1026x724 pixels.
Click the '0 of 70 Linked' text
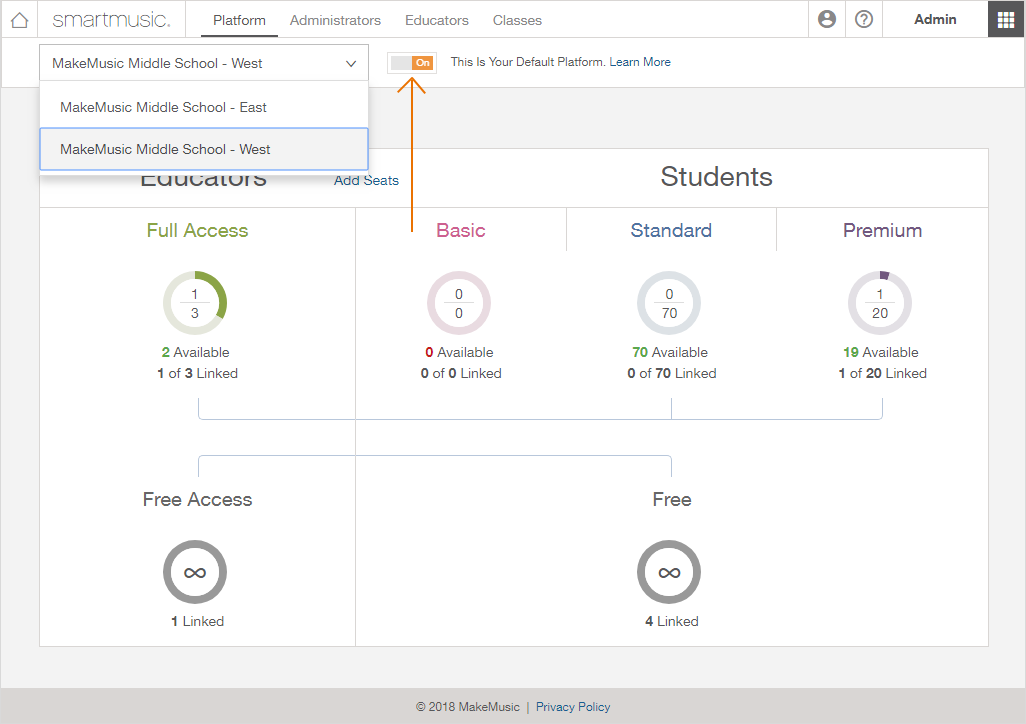coord(672,373)
